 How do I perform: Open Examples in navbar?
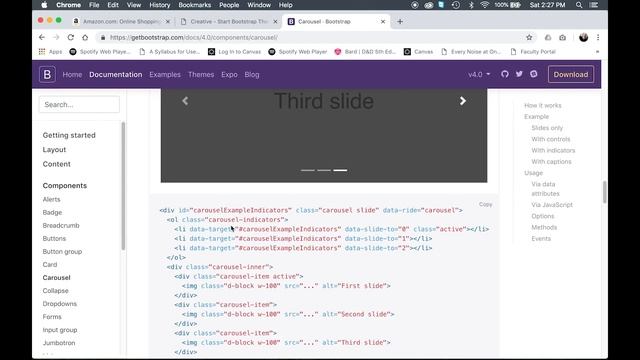click(165, 75)
